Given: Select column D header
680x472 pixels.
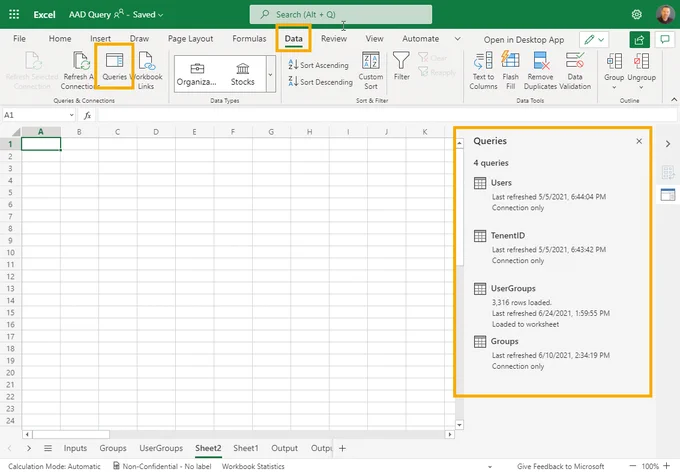Looking at the screenshot, I should (x=156, y=132).
